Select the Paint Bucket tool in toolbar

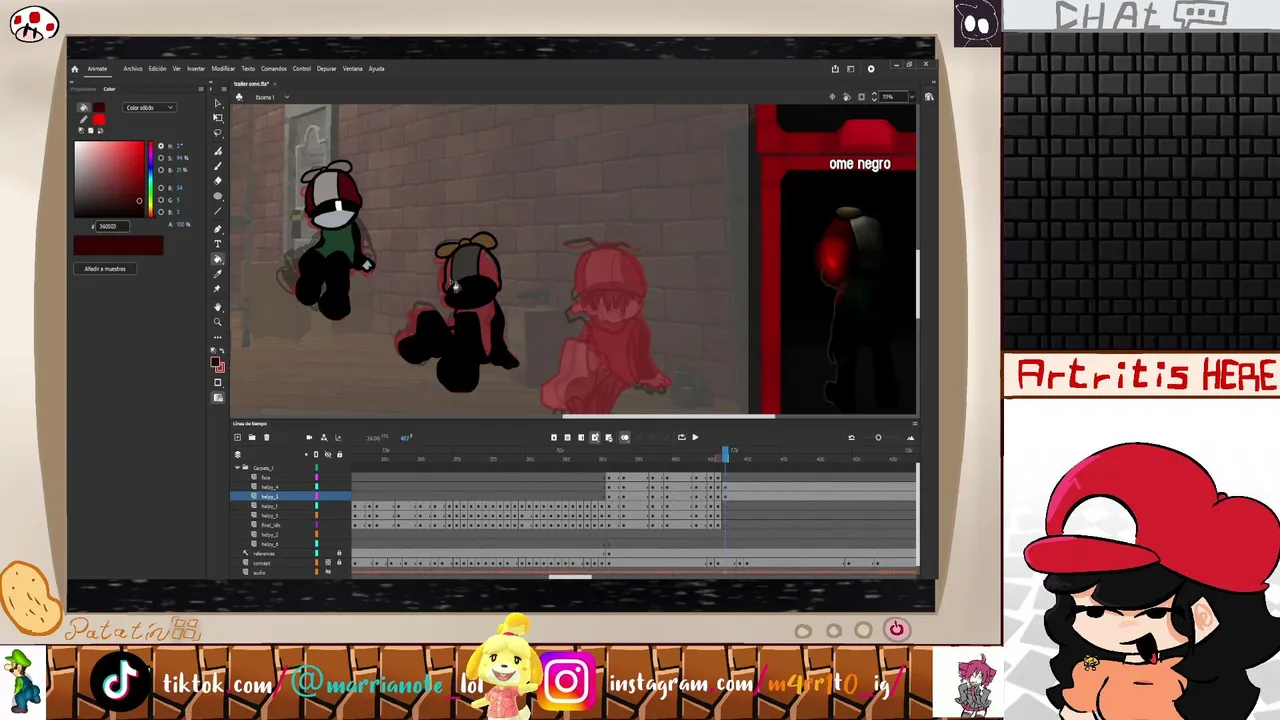(x=218, y=259)
